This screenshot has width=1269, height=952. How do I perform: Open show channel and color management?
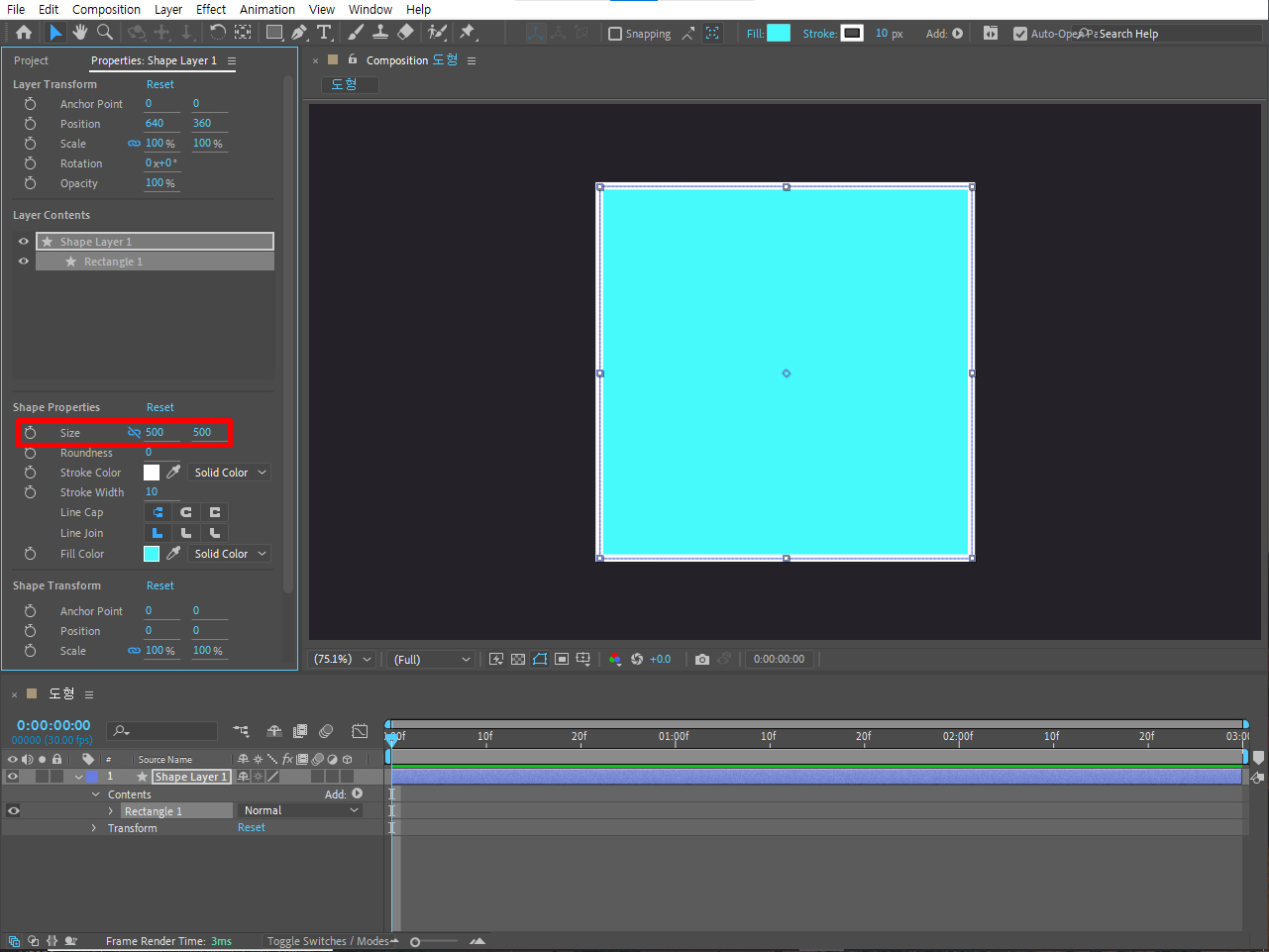pos(615,659)
